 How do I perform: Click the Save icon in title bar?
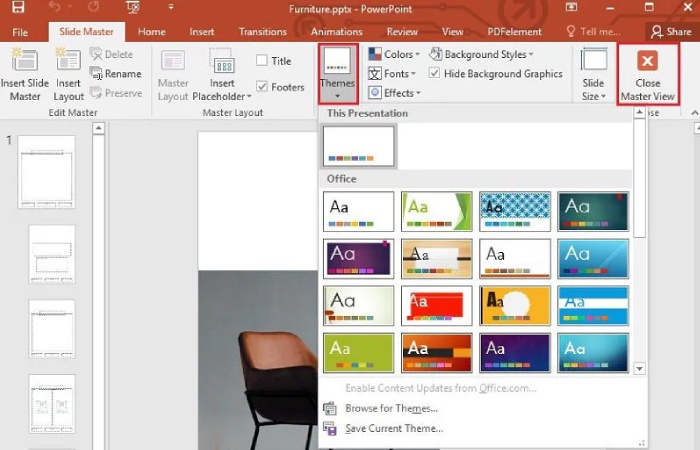[x=18, y=6]
